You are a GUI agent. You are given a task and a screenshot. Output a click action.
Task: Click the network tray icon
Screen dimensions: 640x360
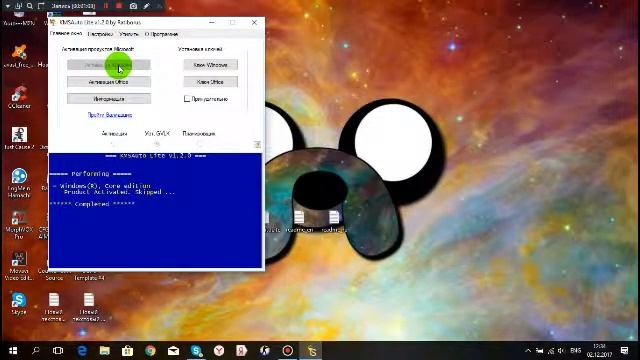click(x=551, y=351)
